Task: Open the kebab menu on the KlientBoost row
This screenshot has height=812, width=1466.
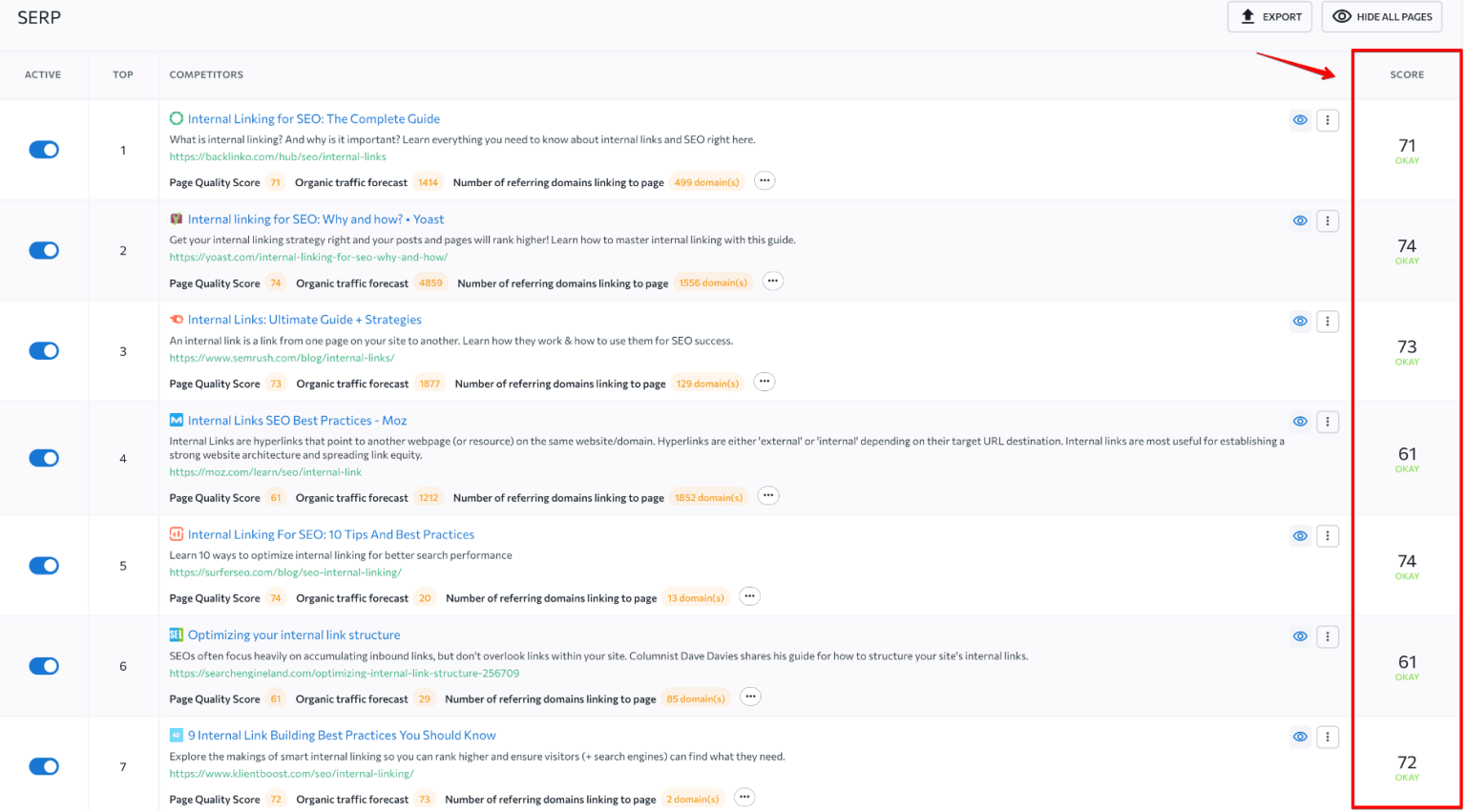Action: point(1328,737)
